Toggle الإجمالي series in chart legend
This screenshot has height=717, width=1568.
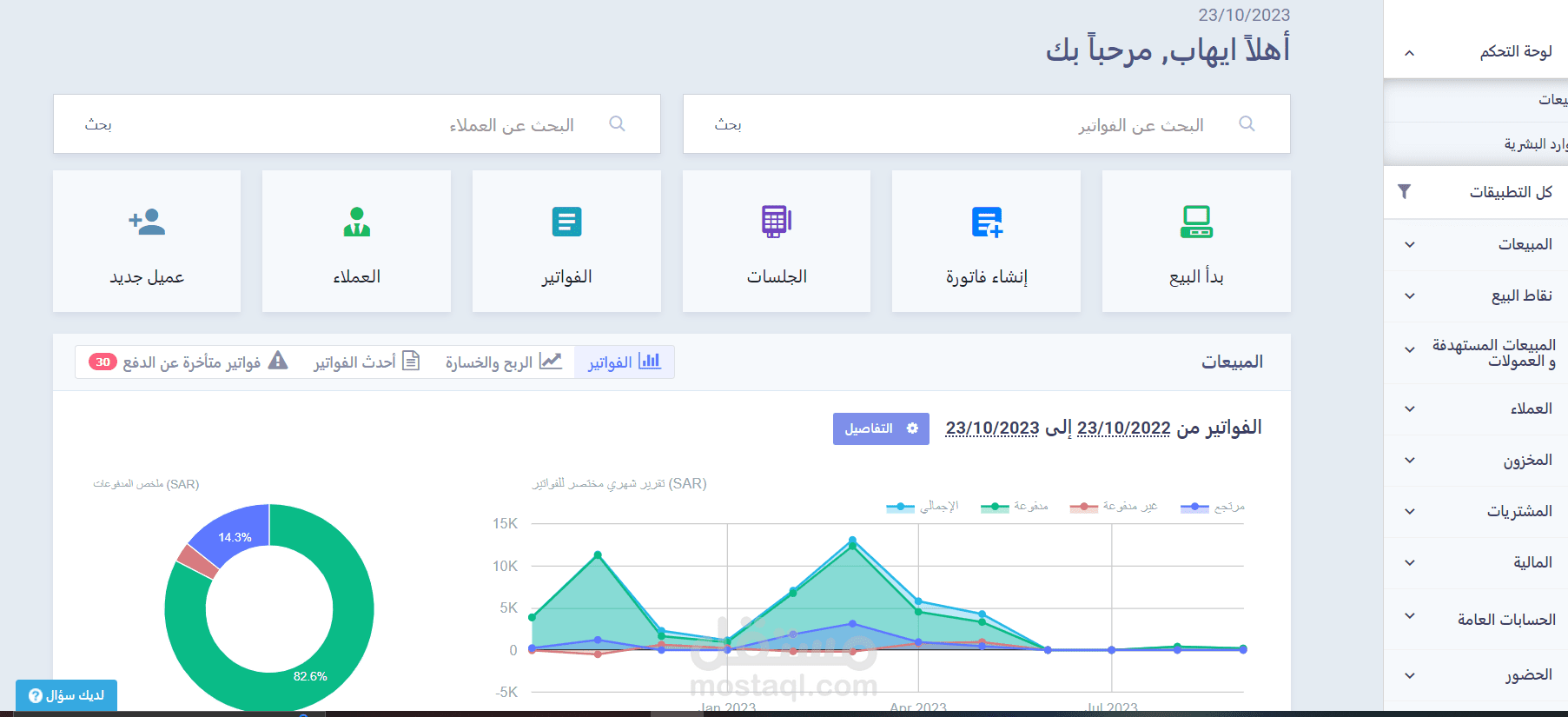[923, 507]
